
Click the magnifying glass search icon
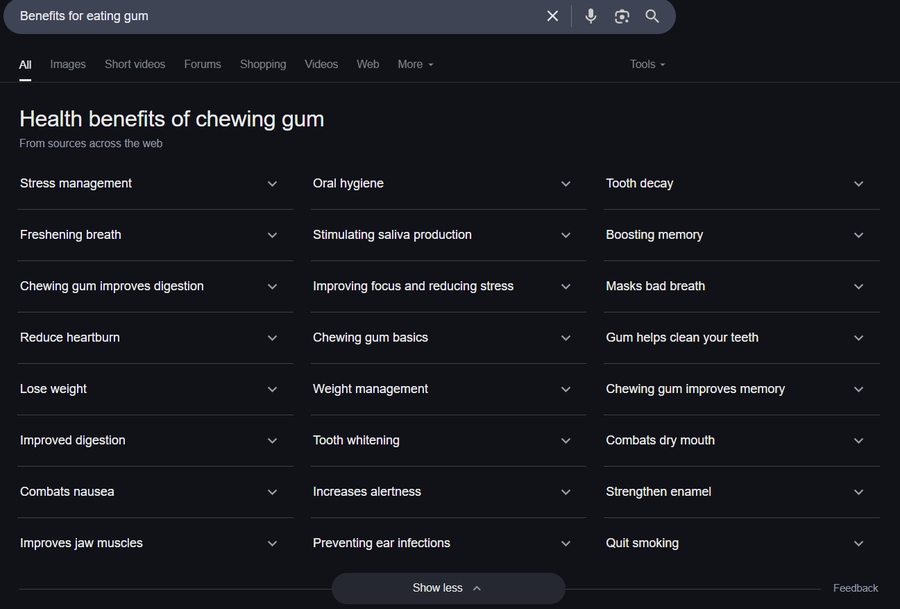[x=652, y=16]
